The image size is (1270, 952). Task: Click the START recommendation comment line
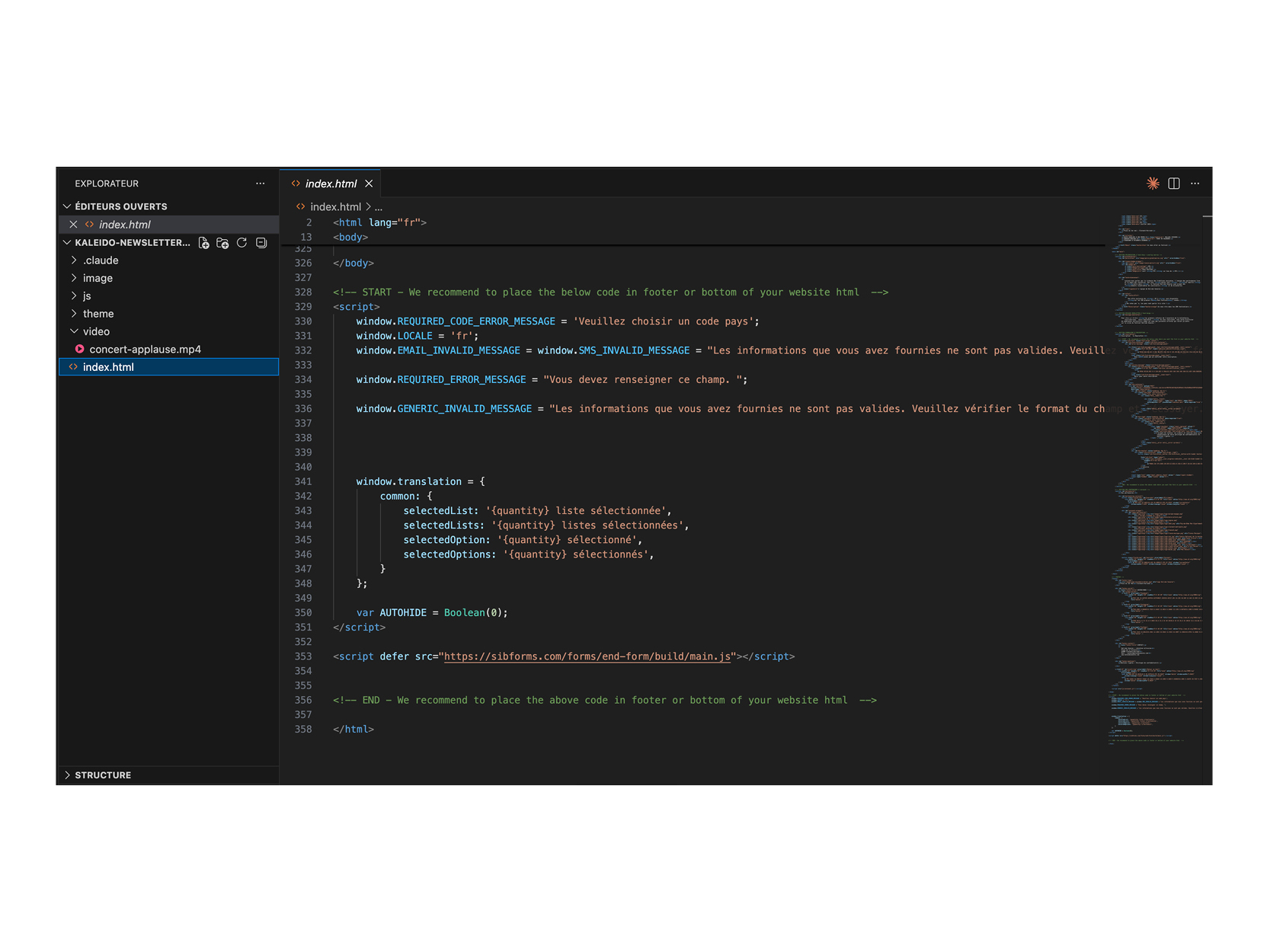(x=611, y=292)
